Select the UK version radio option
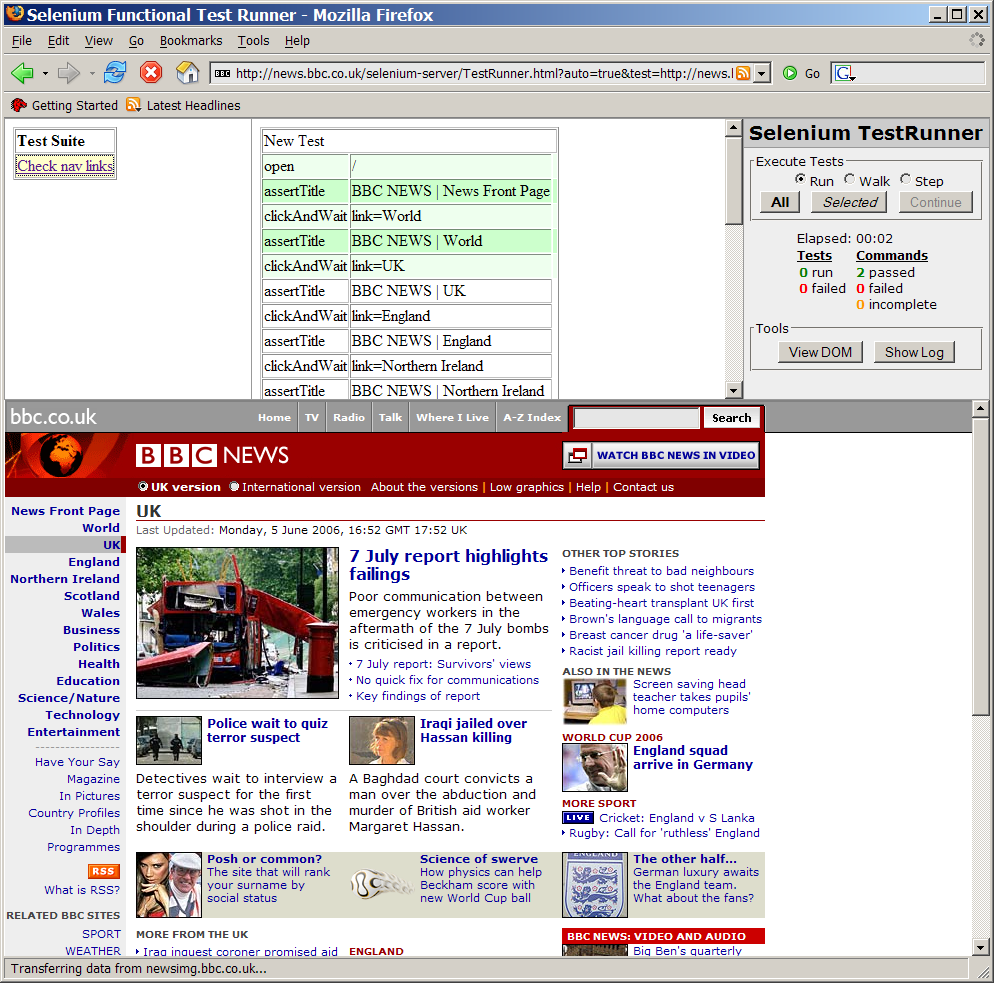The height and width of the screenshot is (983, 994). click(143, 487)
